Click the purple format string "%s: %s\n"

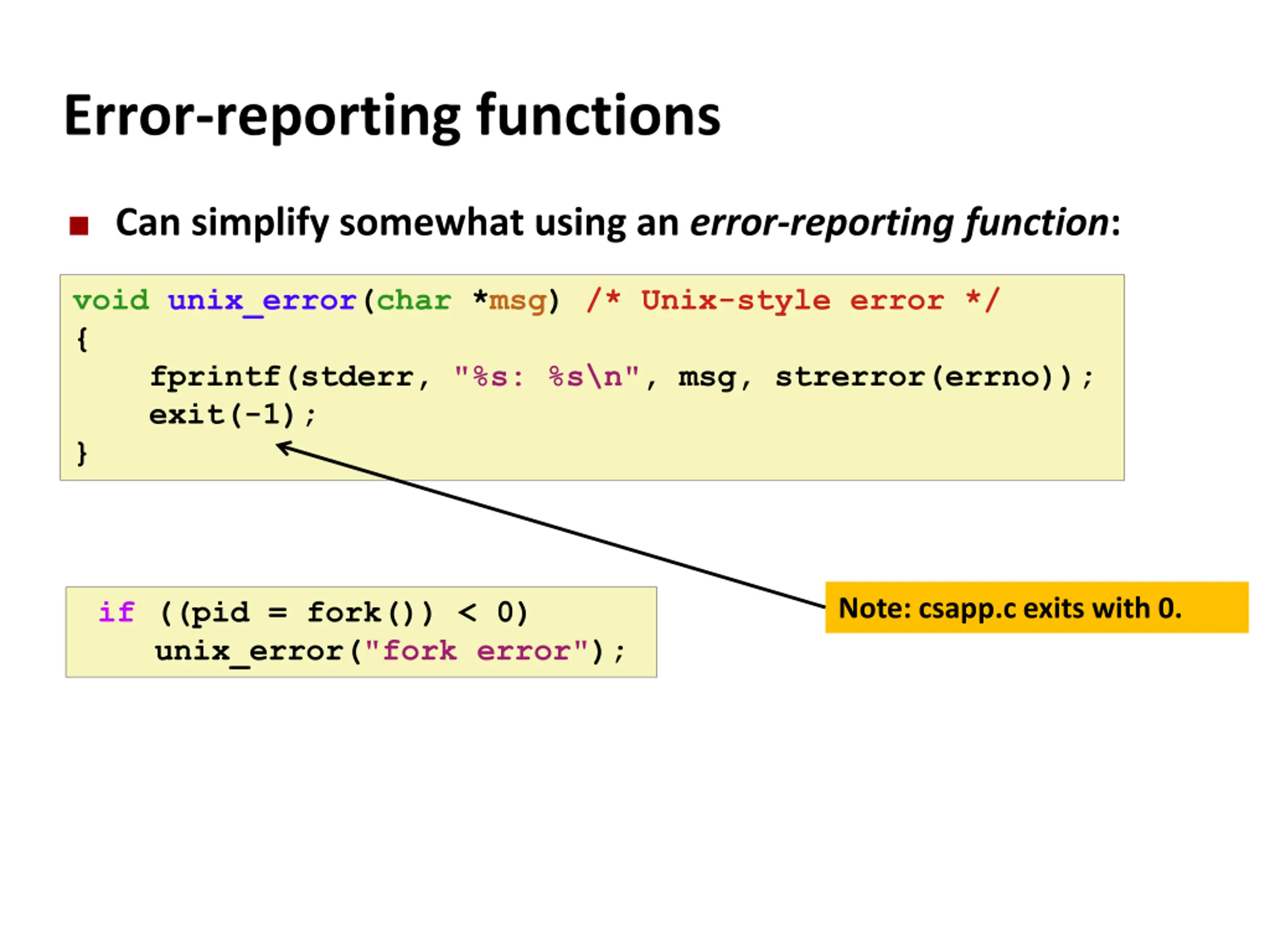546,377
